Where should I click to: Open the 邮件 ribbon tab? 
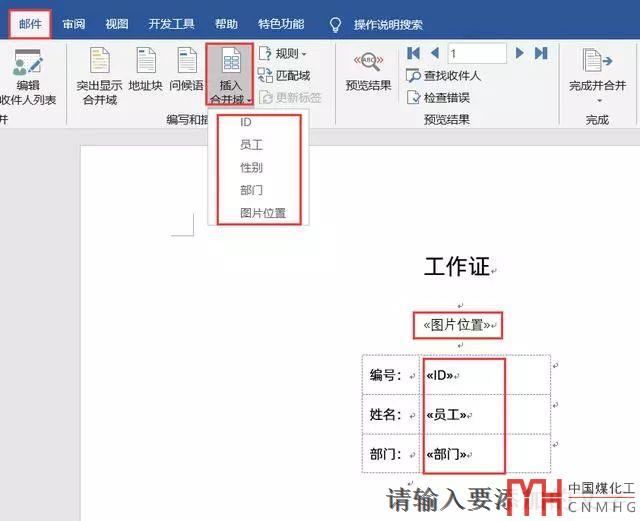[x=30, y=24]
